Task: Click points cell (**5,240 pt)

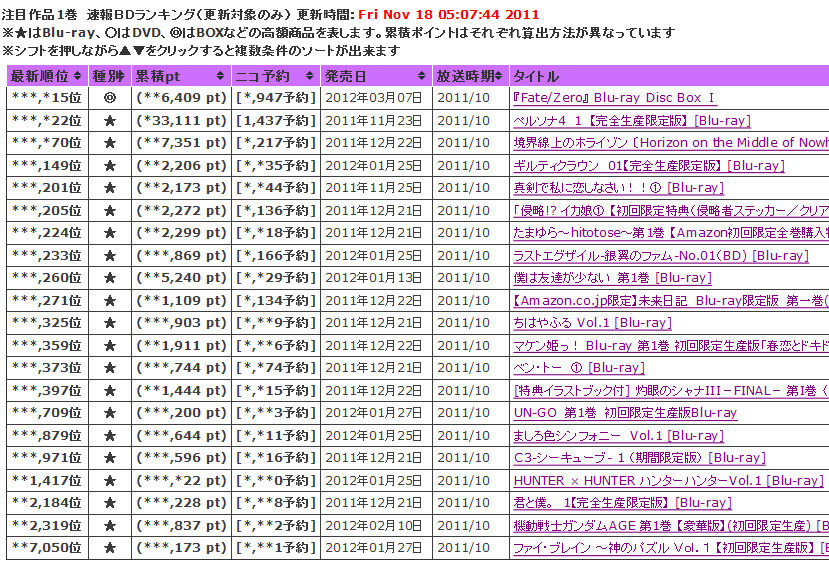Action: point(181,278)
